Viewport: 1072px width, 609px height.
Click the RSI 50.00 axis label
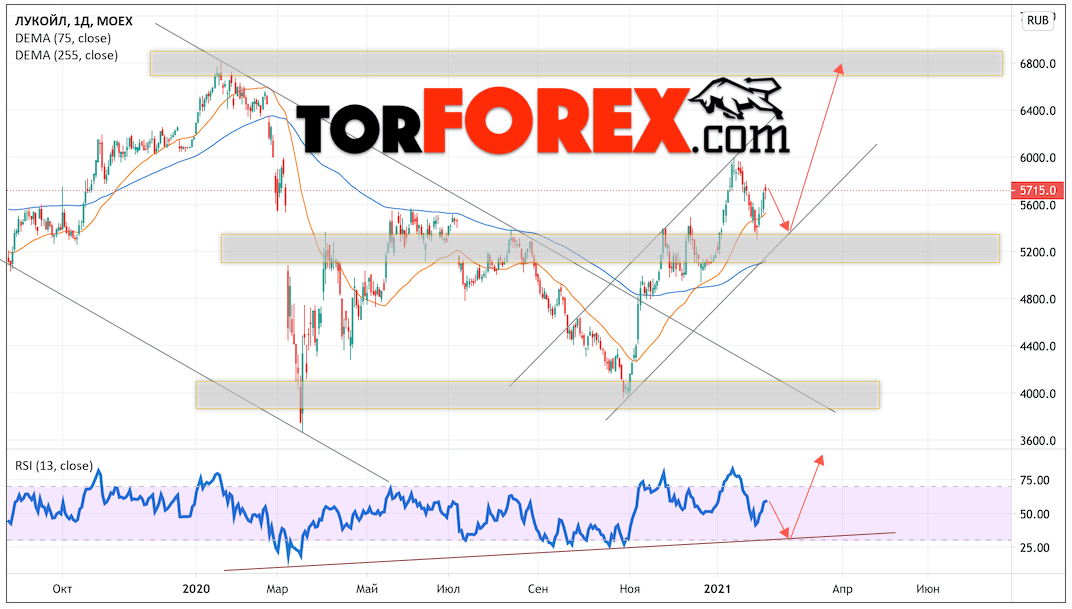[x=1034, y=514]
